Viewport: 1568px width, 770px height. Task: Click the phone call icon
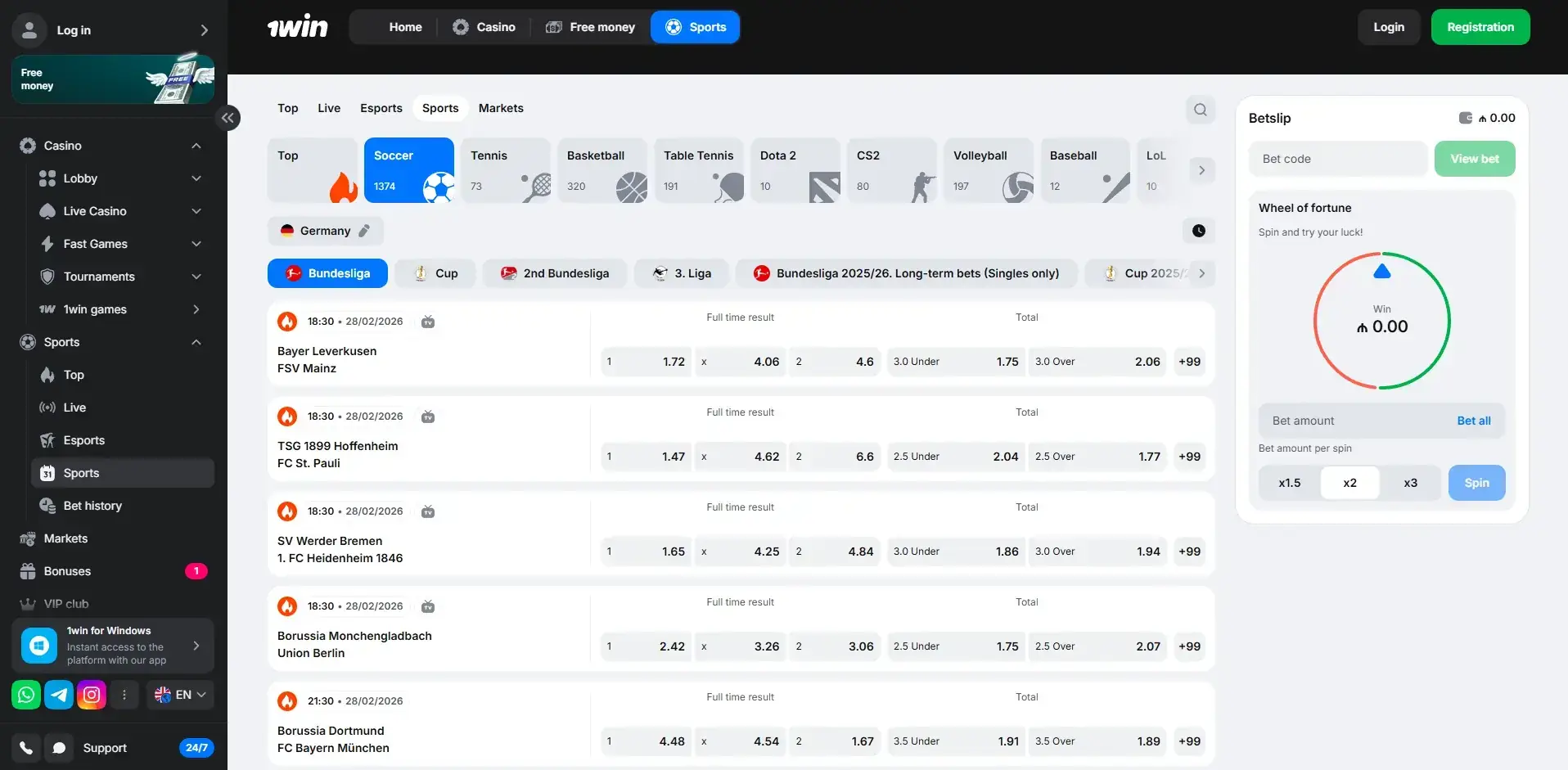click(26, 748)
